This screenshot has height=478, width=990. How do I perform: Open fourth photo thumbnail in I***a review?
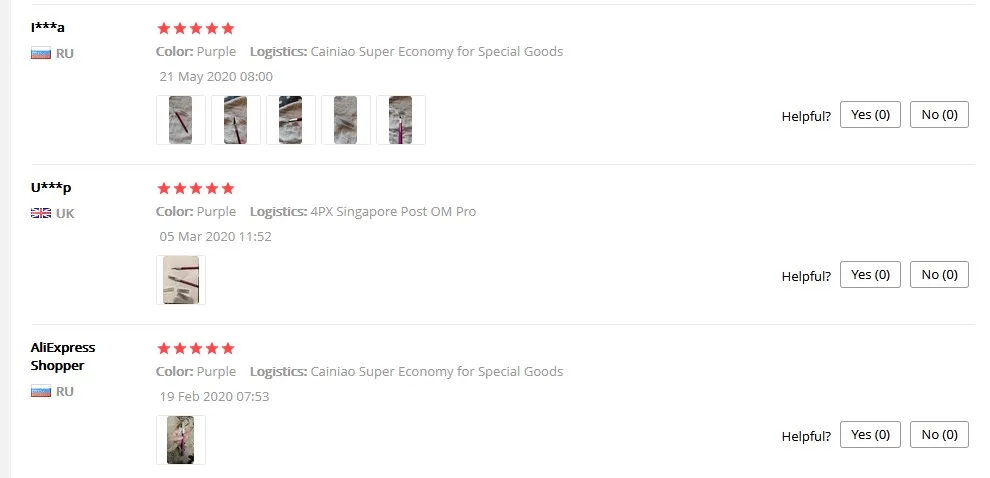coord(345,120)
